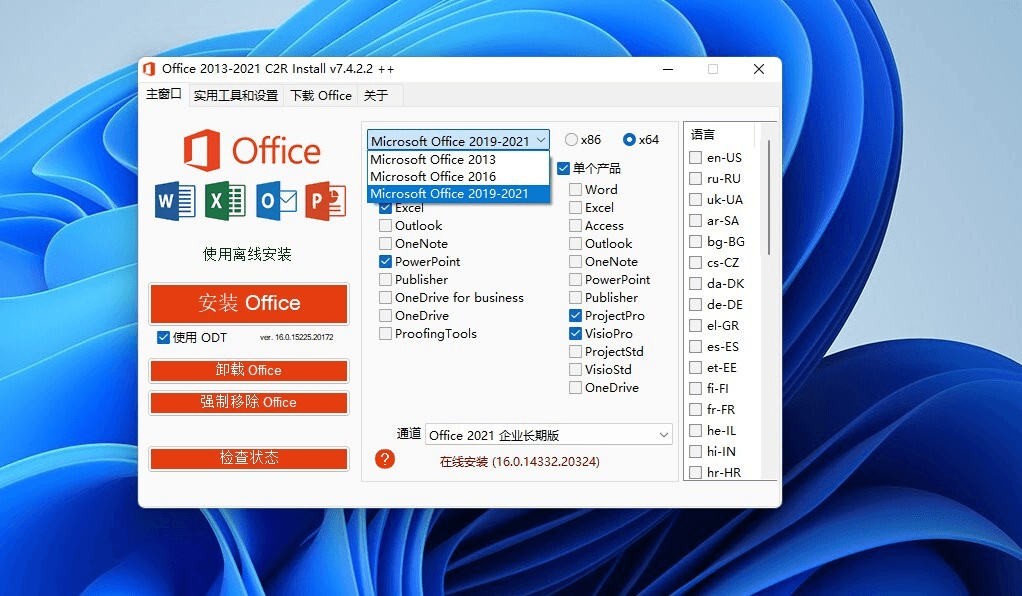Click the Office icon in the title bar
Screen dimensions: 1022x596
coord(148,69)
